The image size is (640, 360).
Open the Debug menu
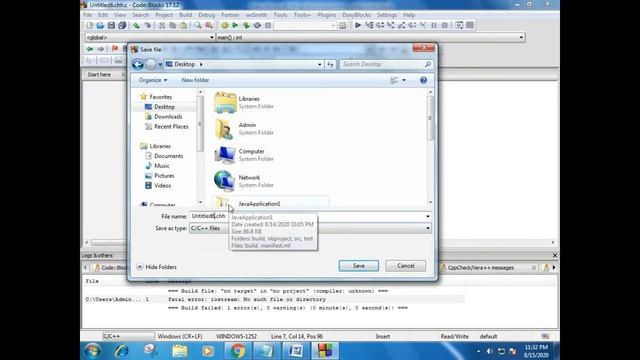point(206,15)
